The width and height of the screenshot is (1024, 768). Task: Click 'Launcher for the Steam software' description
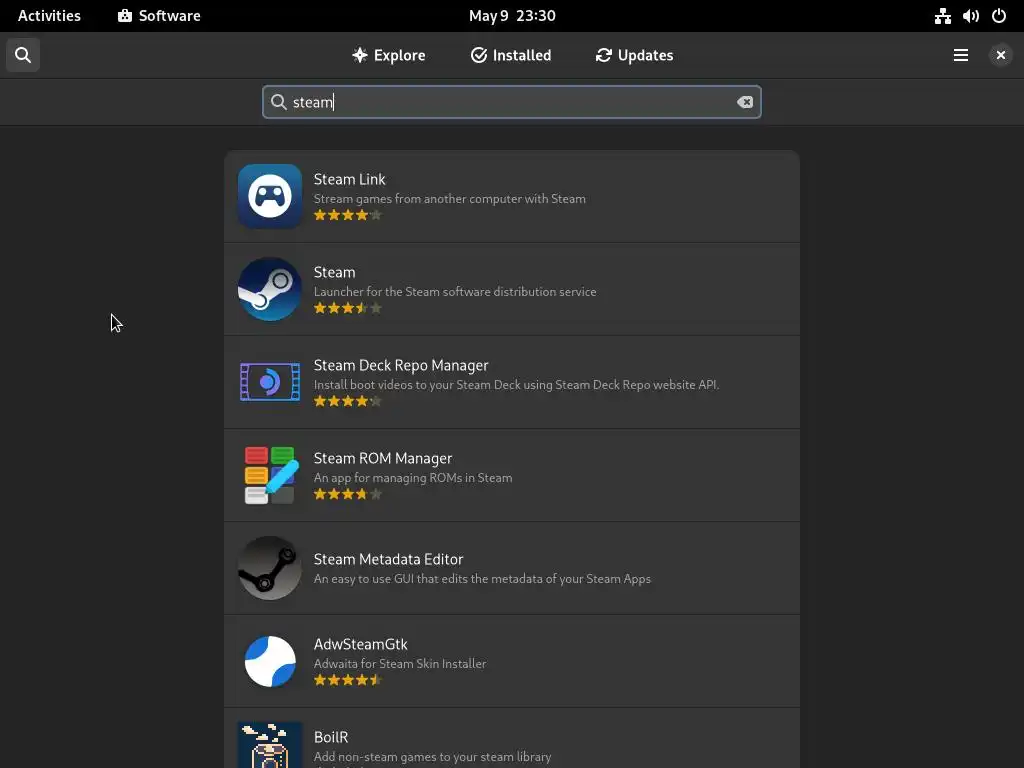pos(455,291)
